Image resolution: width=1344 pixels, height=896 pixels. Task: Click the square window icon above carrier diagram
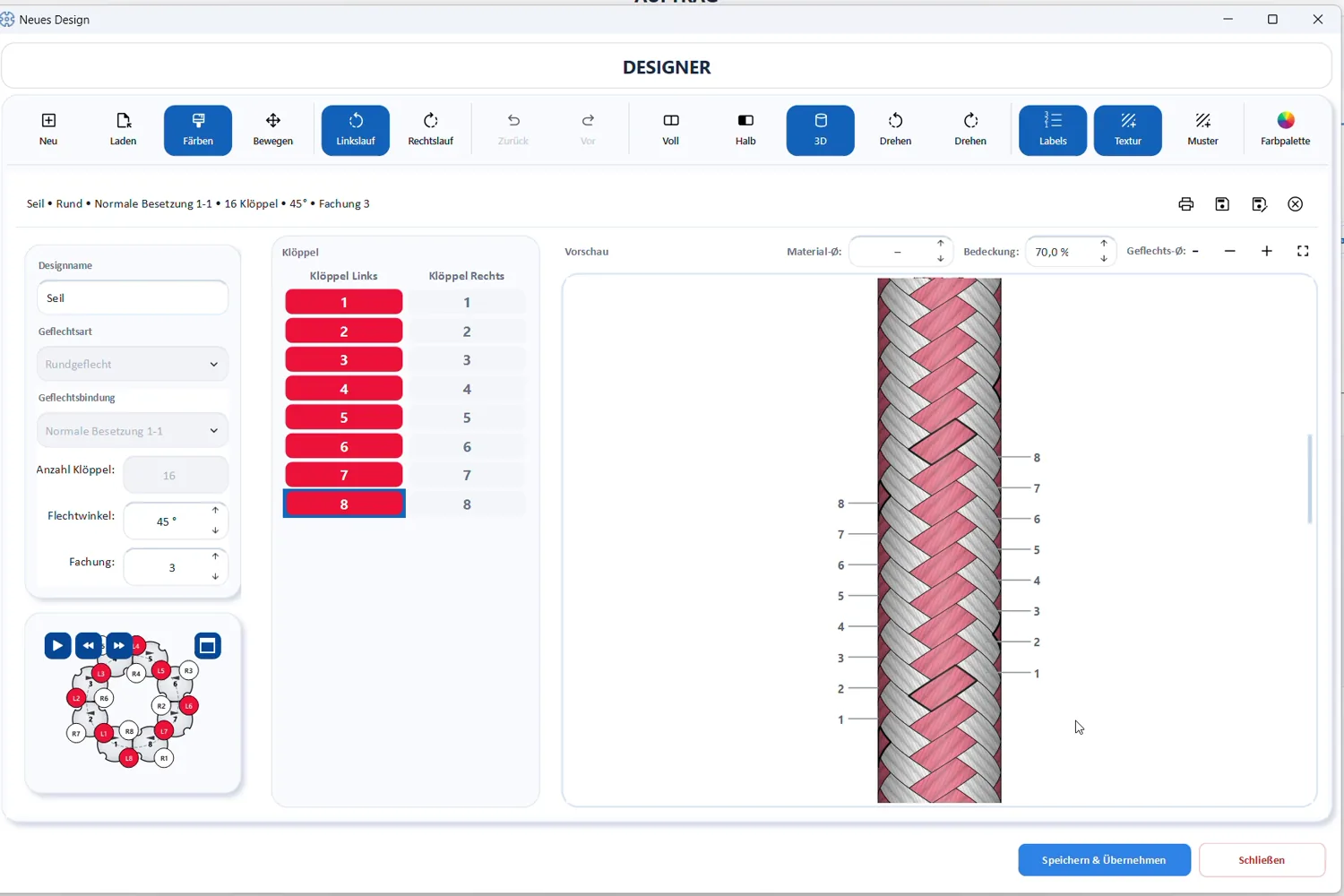coord(208,645)
